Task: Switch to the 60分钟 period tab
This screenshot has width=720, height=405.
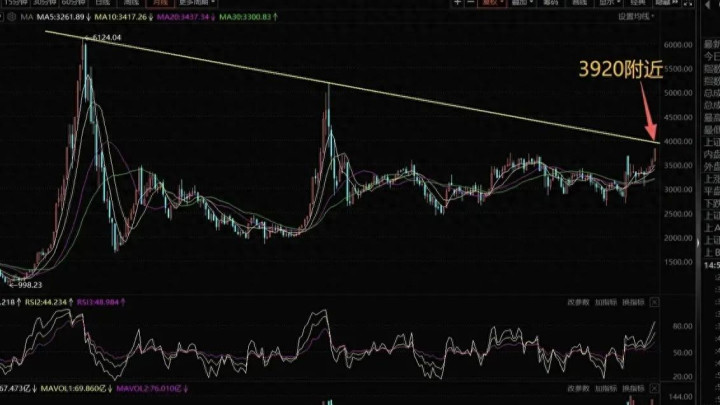Action: 73,2
